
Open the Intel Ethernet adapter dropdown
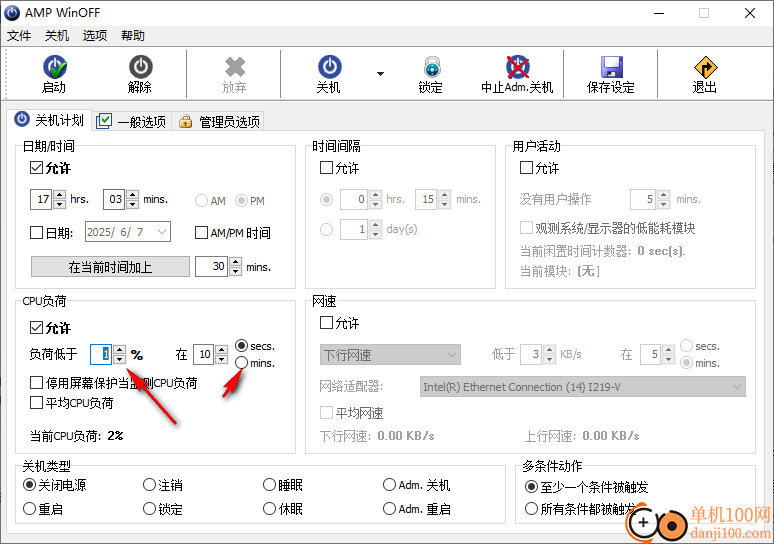(x=582, y=387)
